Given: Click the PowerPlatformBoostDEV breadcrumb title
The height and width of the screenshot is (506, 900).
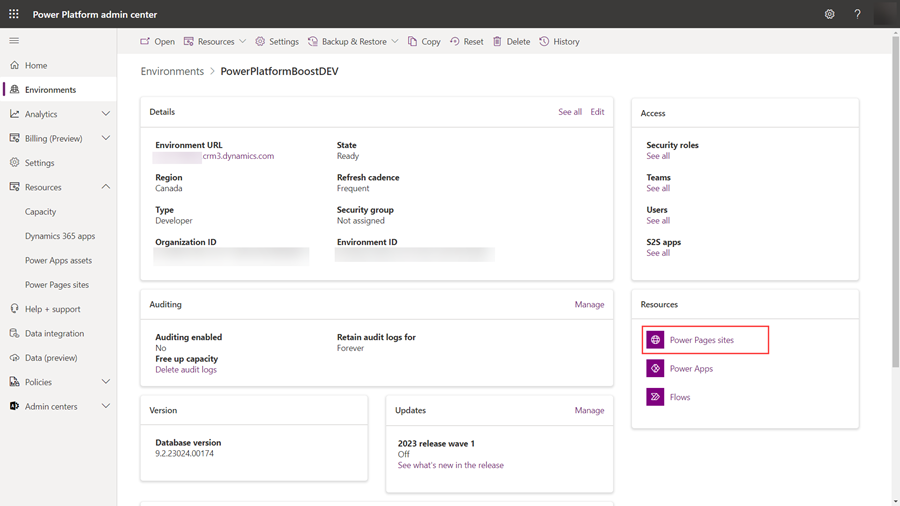Looking at the screenshot, I should [280, 71].
